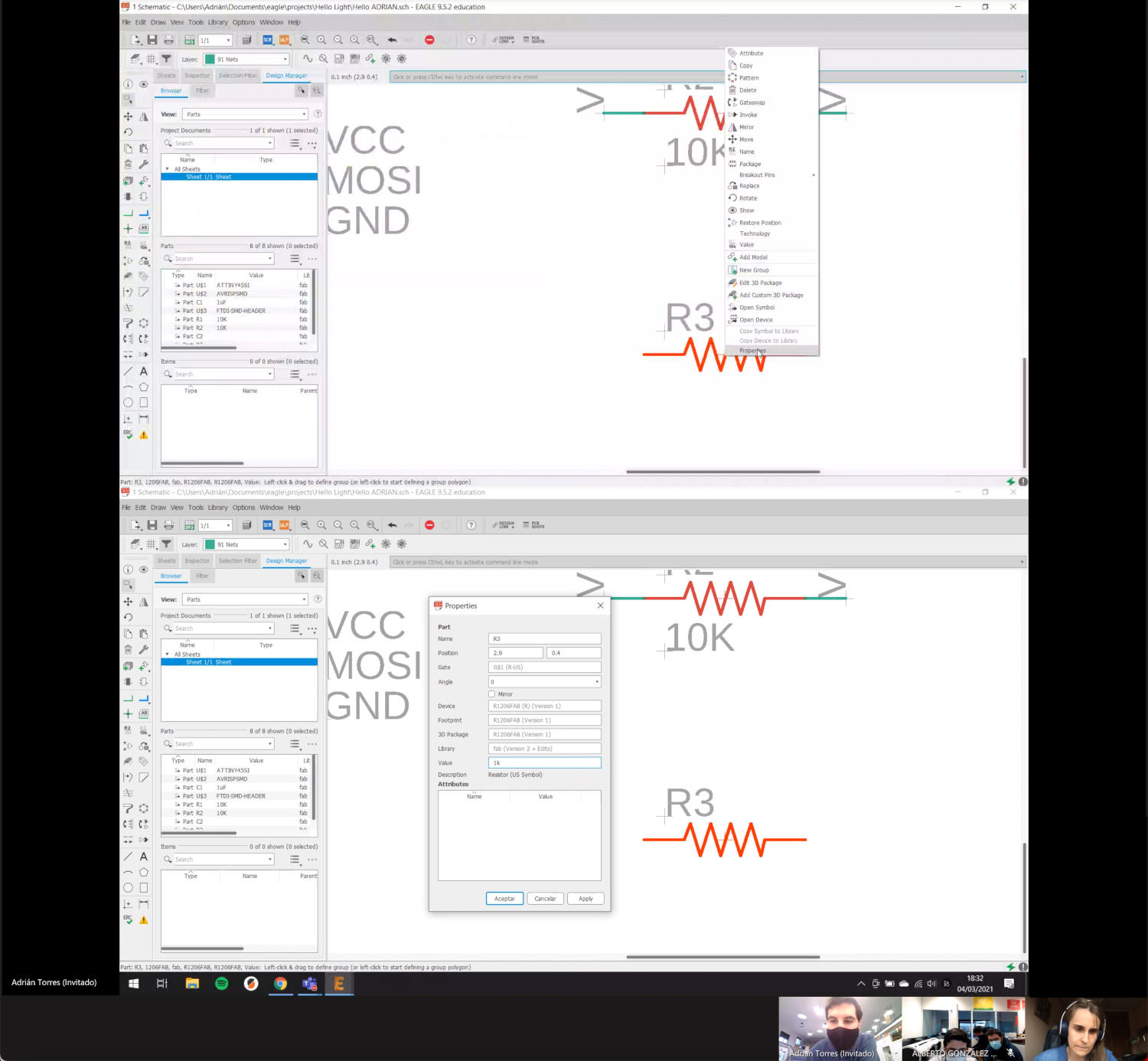
Task: Click the Value field containing '1k' in the Properties dialog
Action: 545,762
